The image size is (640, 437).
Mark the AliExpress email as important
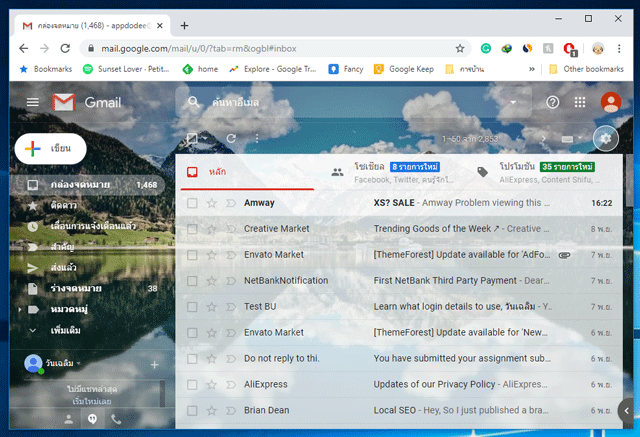tap(231, 385)
